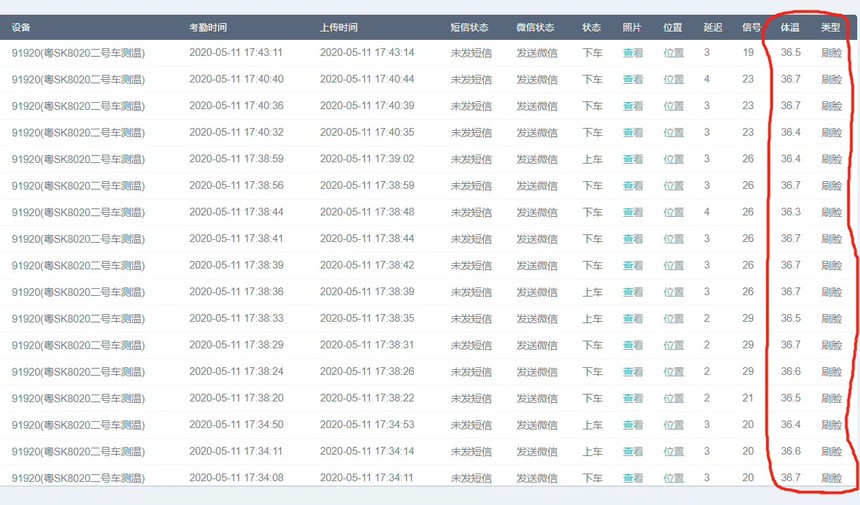Click 位置 in the row with signal 21
860x505 pixels.
point(673,399)
